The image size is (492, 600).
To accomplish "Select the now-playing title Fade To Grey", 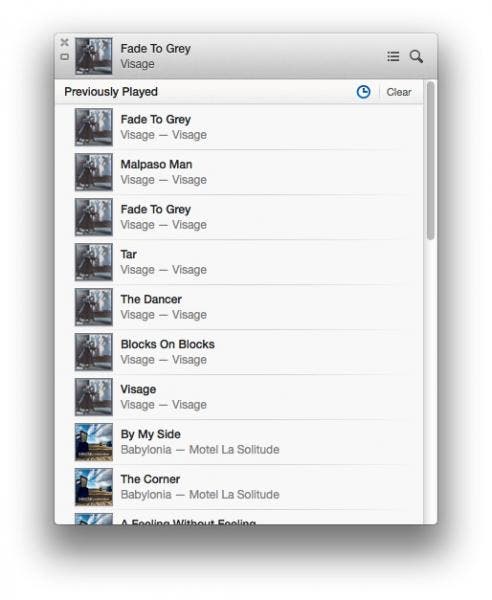I will tap(155, 49).
